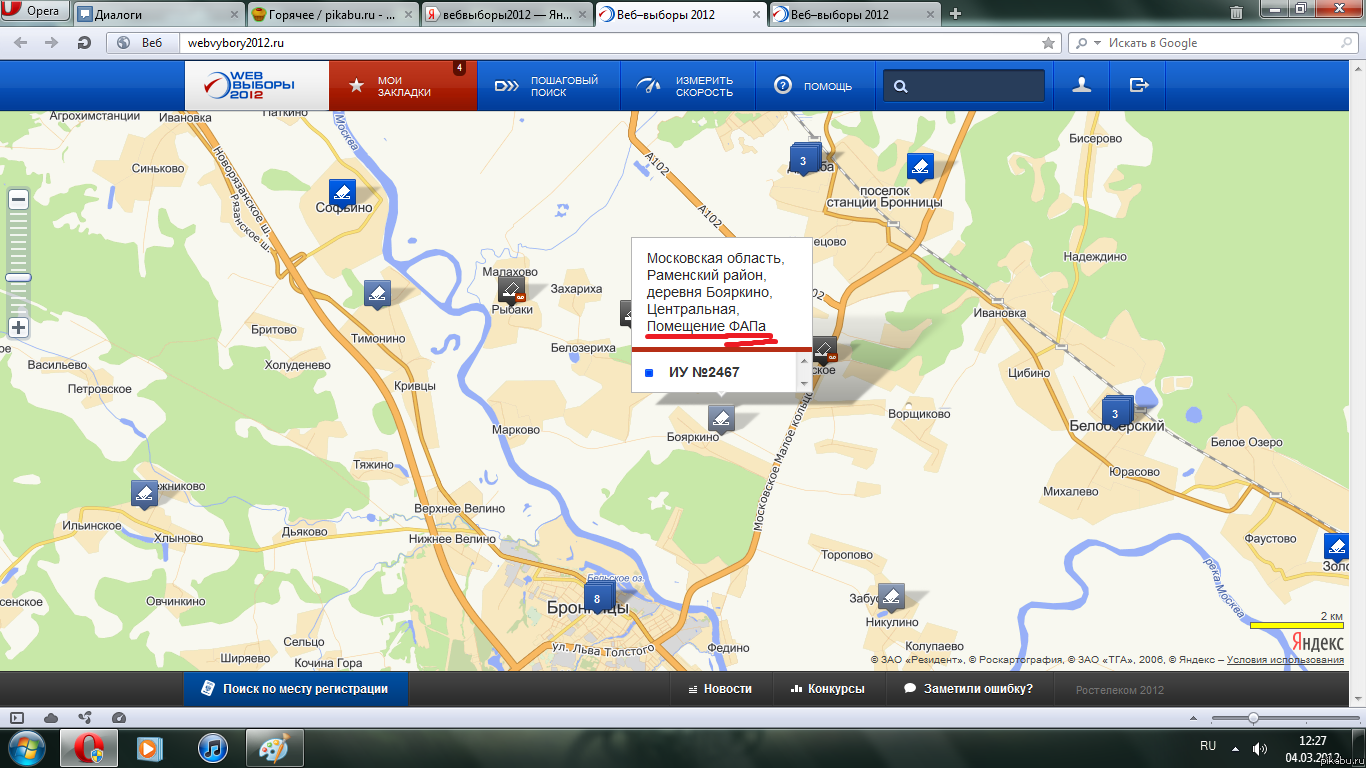The image size is (1366, 768).
Task: Open the search engine dropdown beside Искать в Google
Action: 1085,43
